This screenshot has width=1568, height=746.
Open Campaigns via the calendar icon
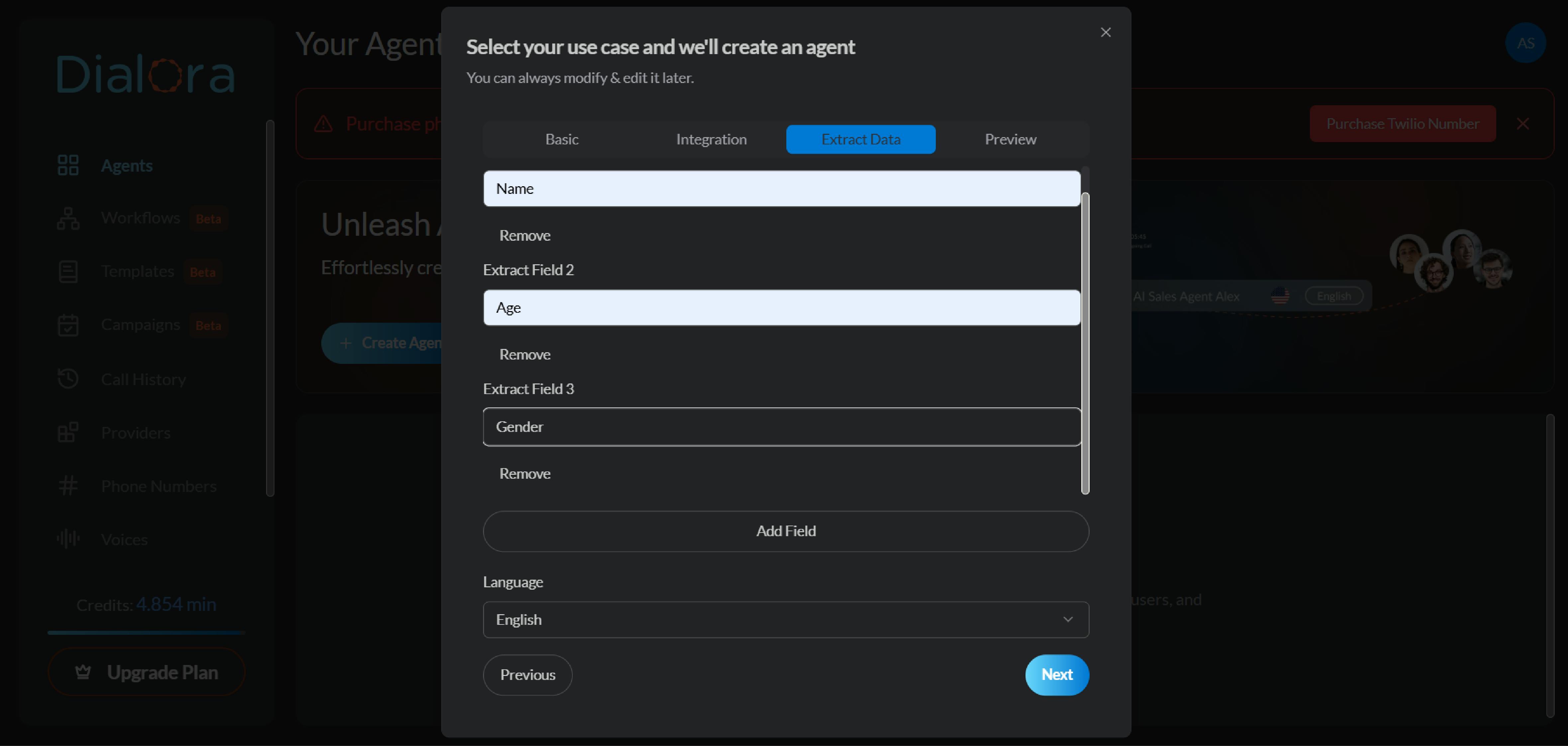tap(69, 324)
